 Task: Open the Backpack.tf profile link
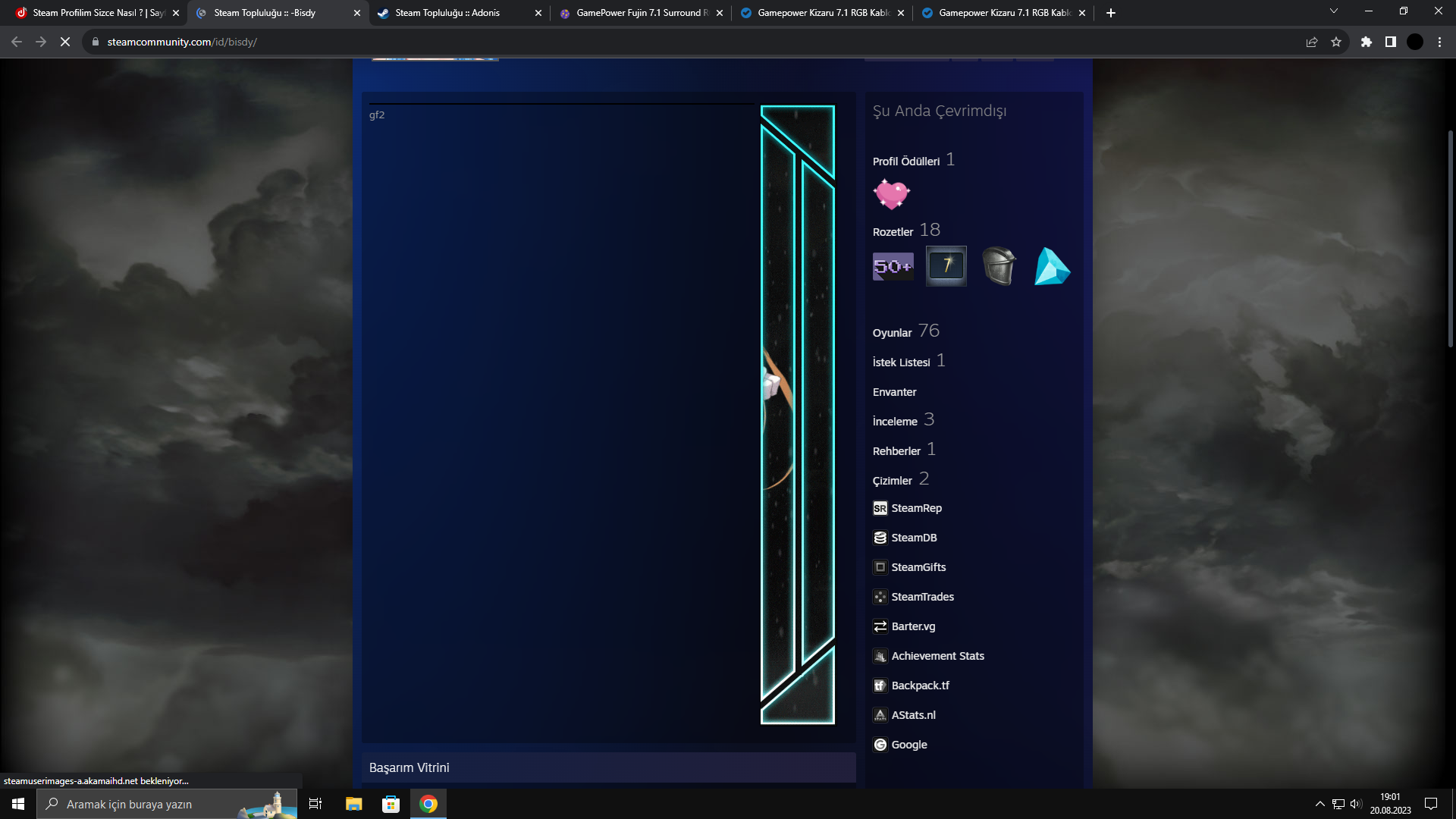pyautogui.click(x=920, y=686)
